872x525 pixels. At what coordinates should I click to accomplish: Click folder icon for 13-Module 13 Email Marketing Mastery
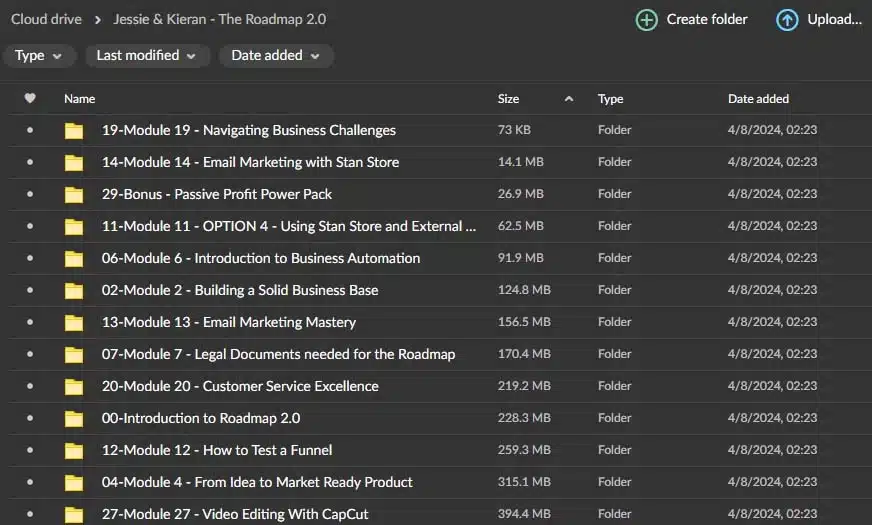(x=73, y=323)
